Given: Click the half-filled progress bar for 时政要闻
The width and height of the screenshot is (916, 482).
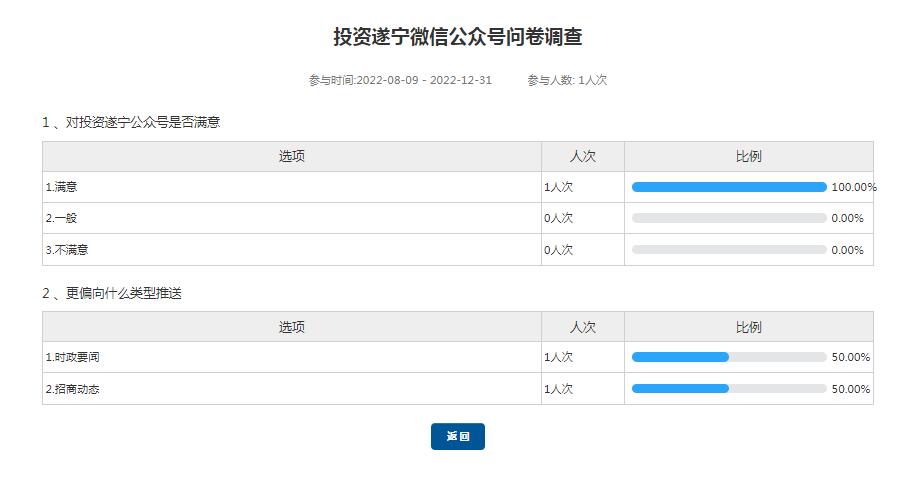Looking at the screenshot, I should pyautogui.click(x=729, y=357).
